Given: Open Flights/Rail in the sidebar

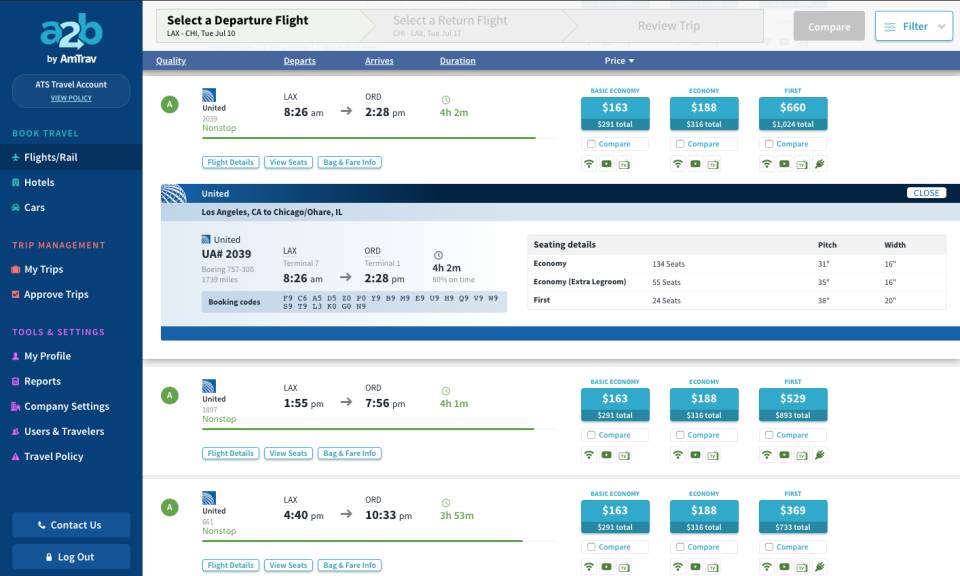Looking at the screenshot, I should [71, 157].
